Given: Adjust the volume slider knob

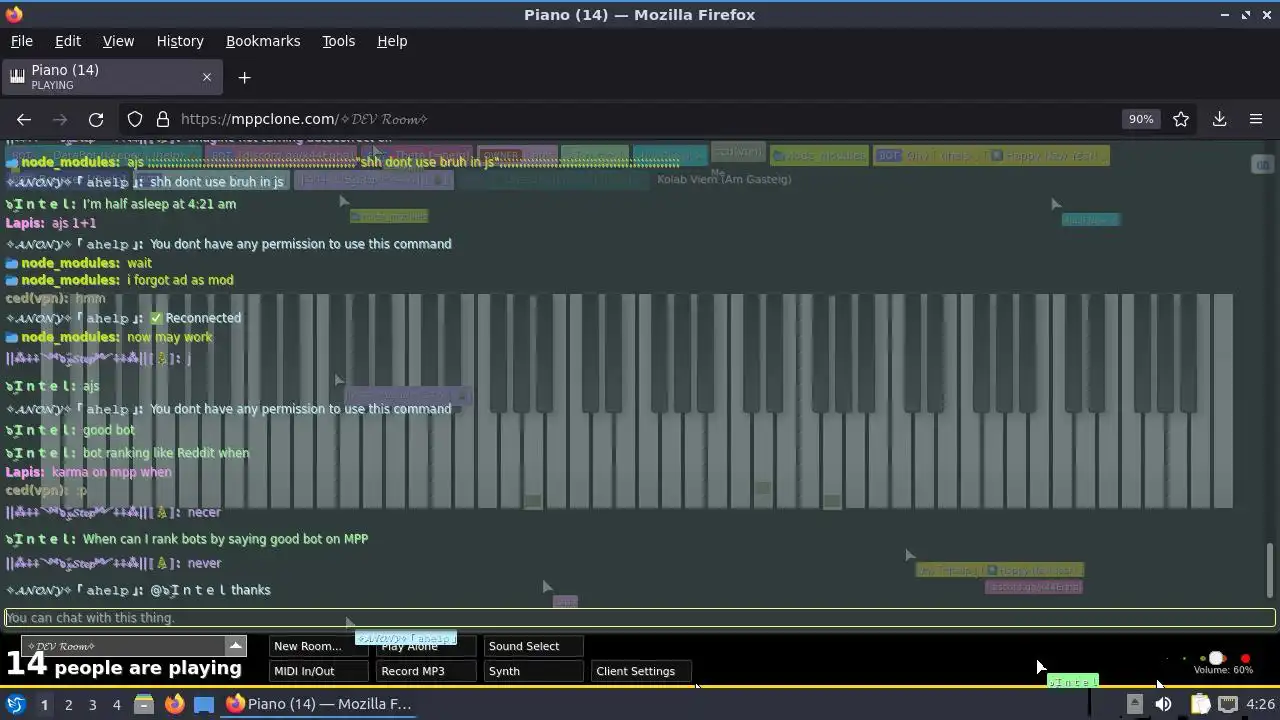Looking at the screenshot, I should click(x=1217, y=658).
